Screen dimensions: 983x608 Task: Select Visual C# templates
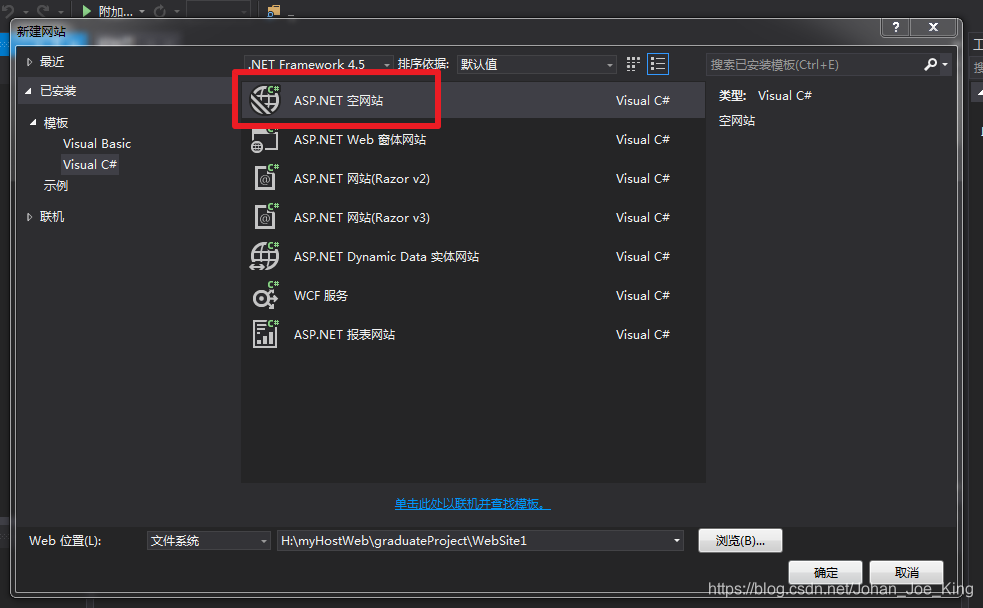pyautogui.click(x=90, y=164)
